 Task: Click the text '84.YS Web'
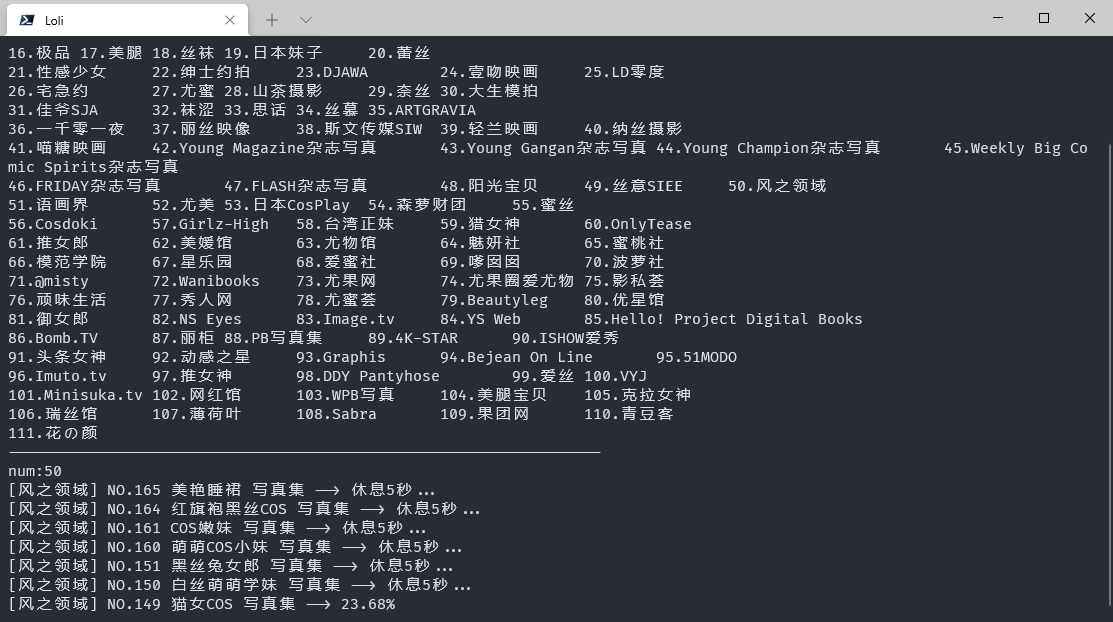click(480, 320)
